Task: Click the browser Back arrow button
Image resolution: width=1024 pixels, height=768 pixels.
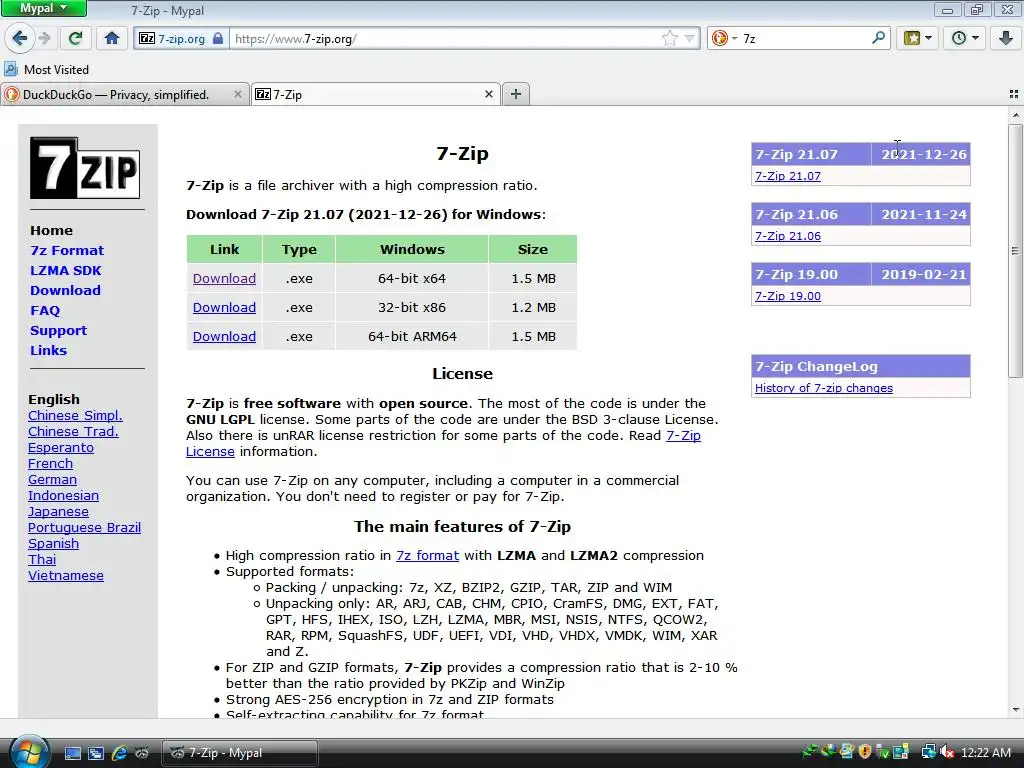Action: point(20,39)
